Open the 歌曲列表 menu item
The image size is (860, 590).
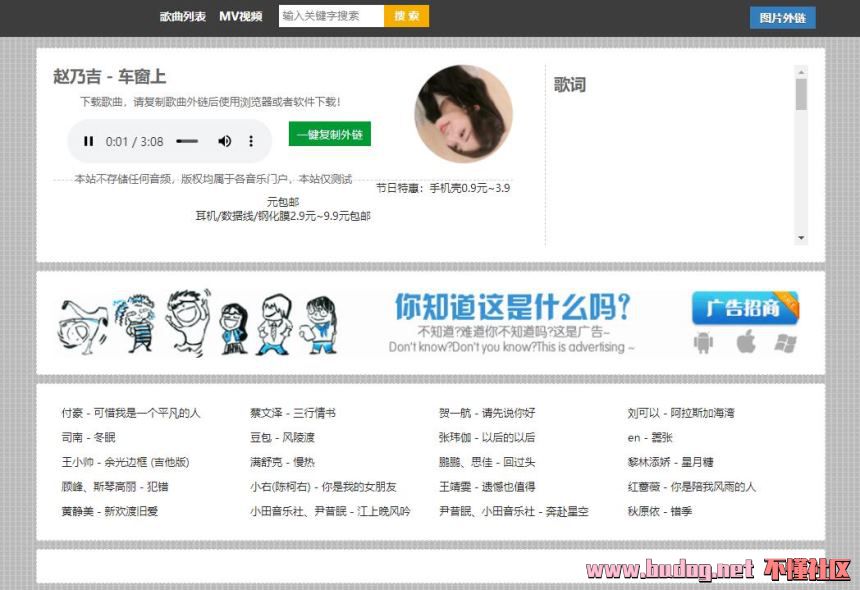click(x=183, y=16)
